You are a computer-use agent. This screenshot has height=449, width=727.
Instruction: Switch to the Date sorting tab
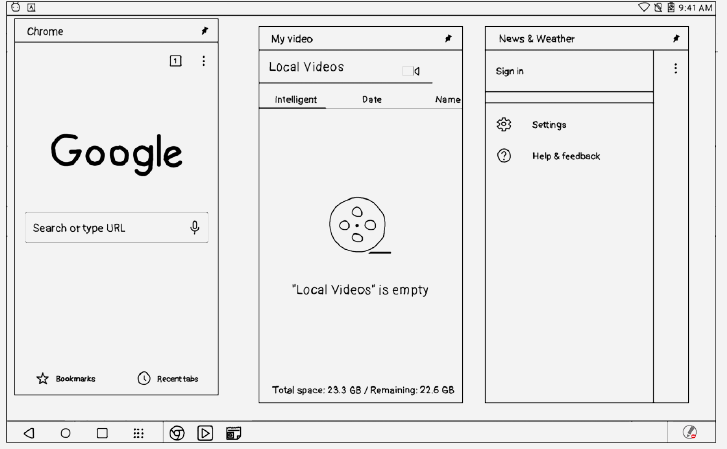tap(372, 99)
